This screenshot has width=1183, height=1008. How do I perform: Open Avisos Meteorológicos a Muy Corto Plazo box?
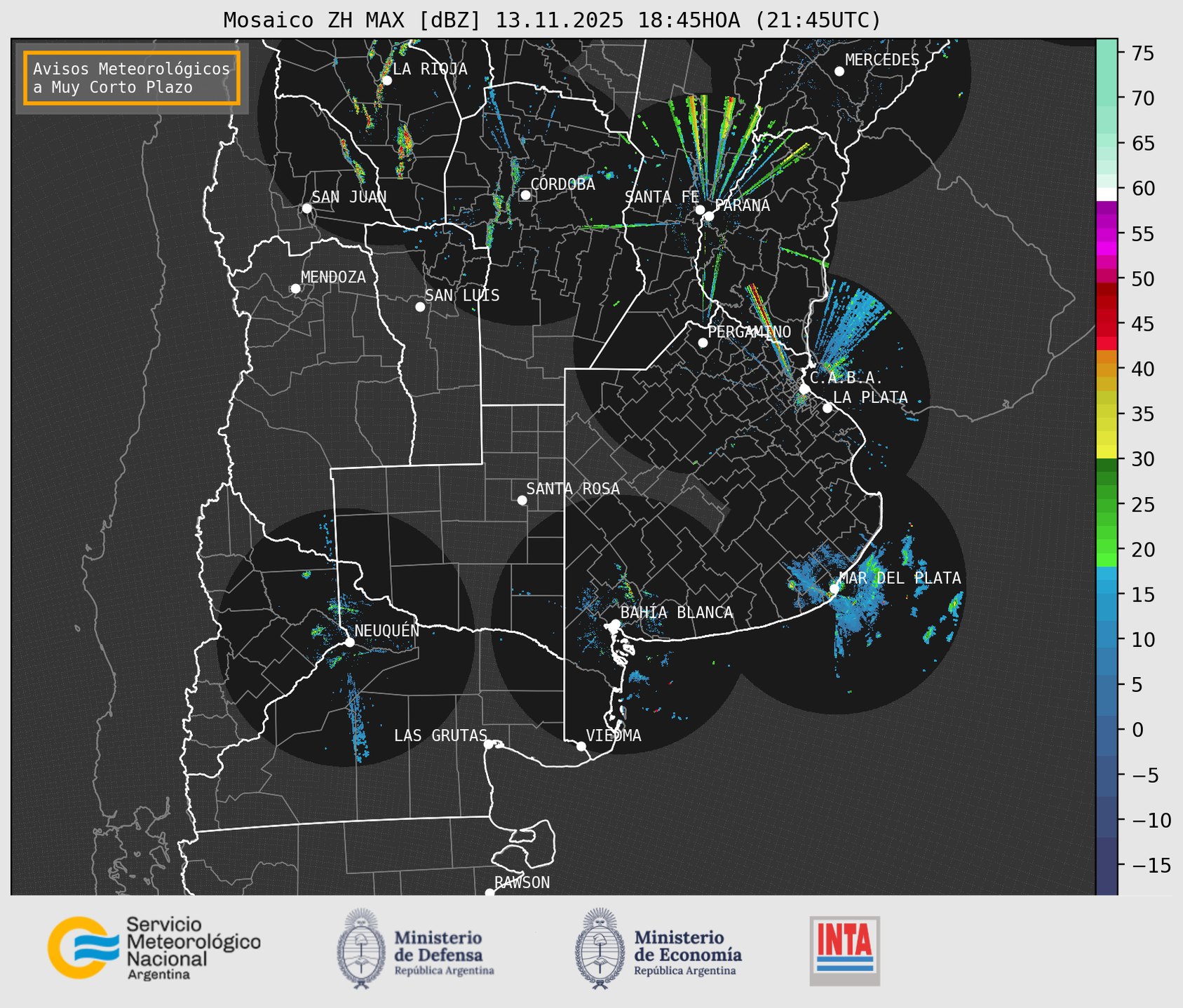point(132,78)
